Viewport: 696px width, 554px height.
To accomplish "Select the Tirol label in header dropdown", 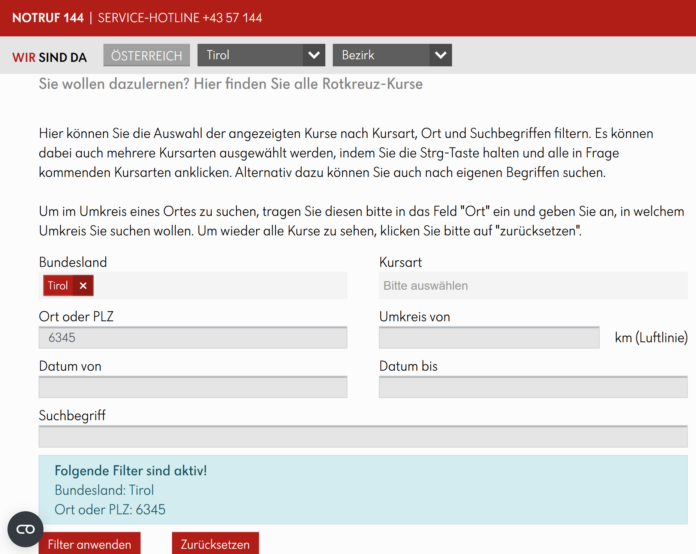I will pyautogui.click(x=250, y=56).
